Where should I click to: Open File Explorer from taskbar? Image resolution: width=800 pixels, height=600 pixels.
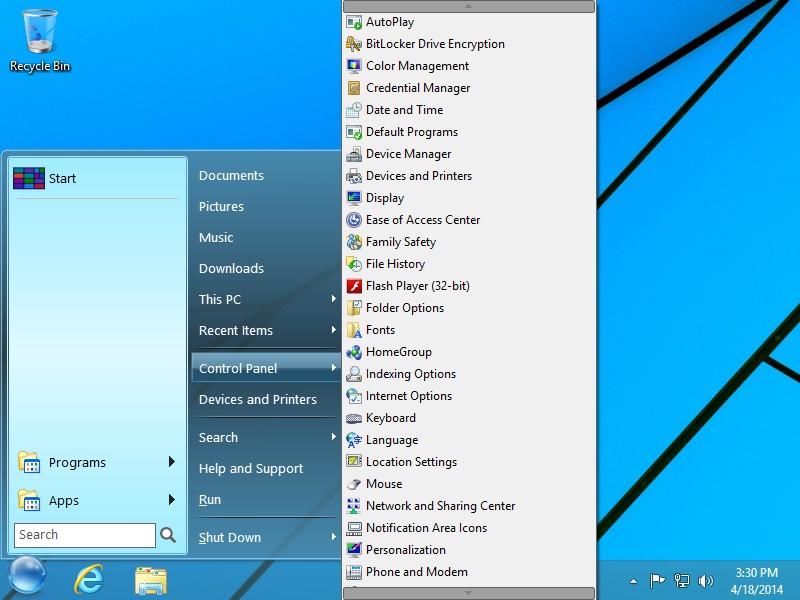[x=150, y=579]
